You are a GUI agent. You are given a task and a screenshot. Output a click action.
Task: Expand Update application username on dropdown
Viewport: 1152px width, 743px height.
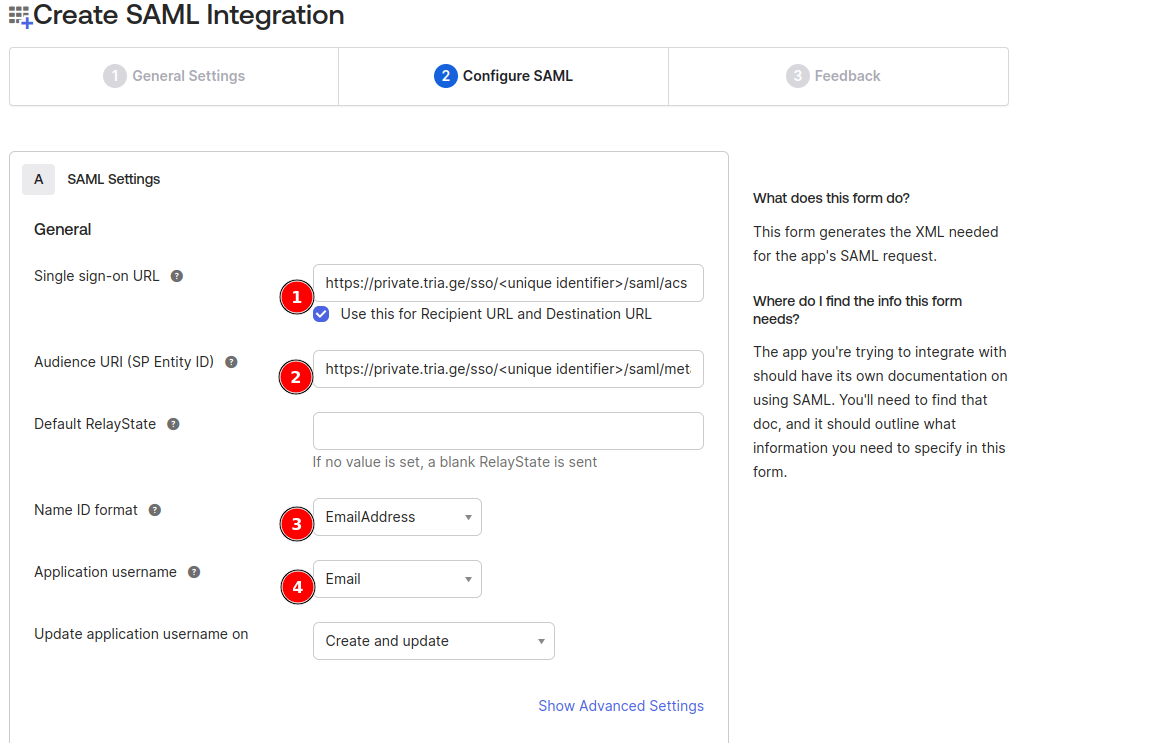(x=433, y=641)
